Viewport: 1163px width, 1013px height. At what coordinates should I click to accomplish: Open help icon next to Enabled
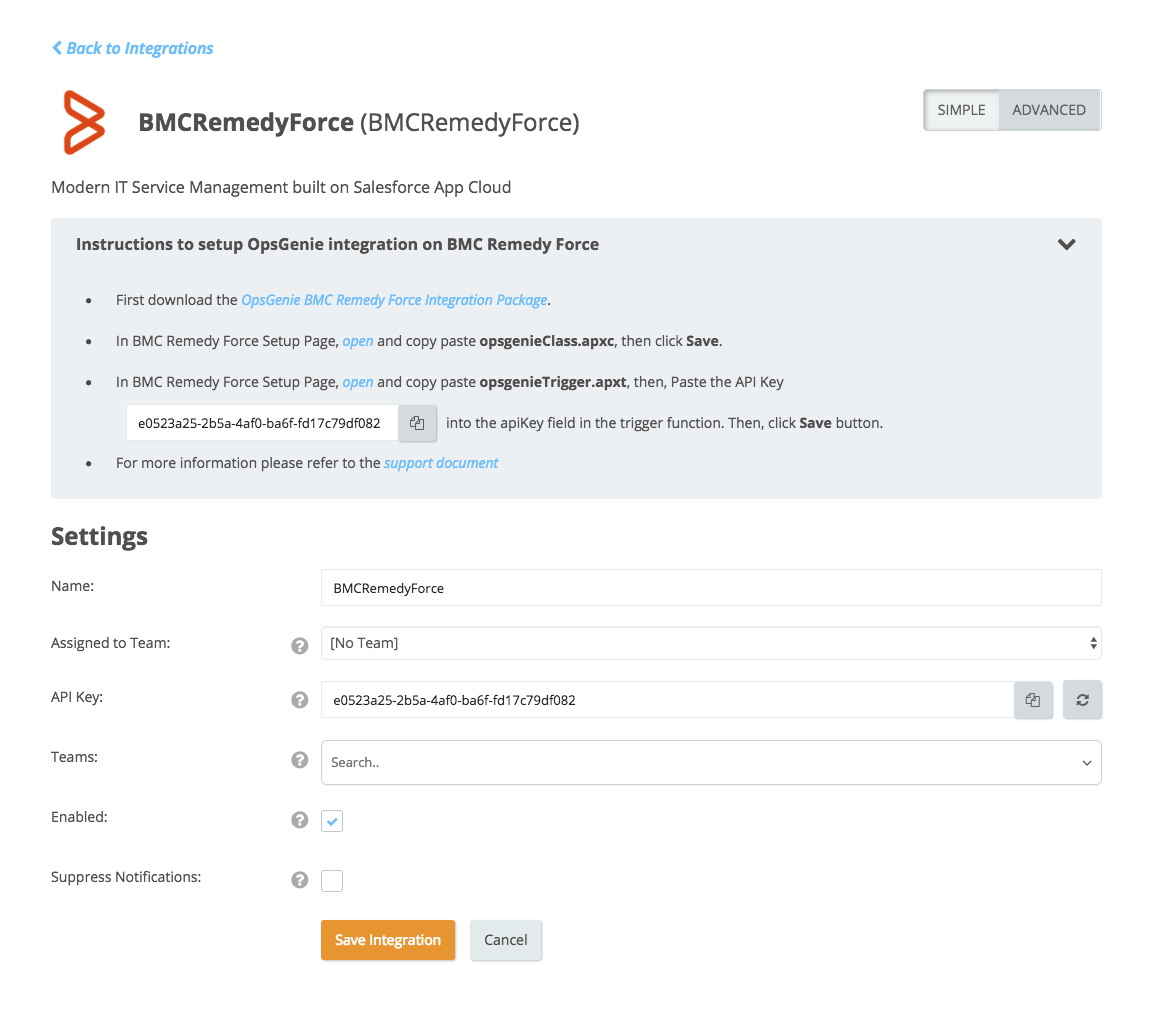[x=300, y=820]
